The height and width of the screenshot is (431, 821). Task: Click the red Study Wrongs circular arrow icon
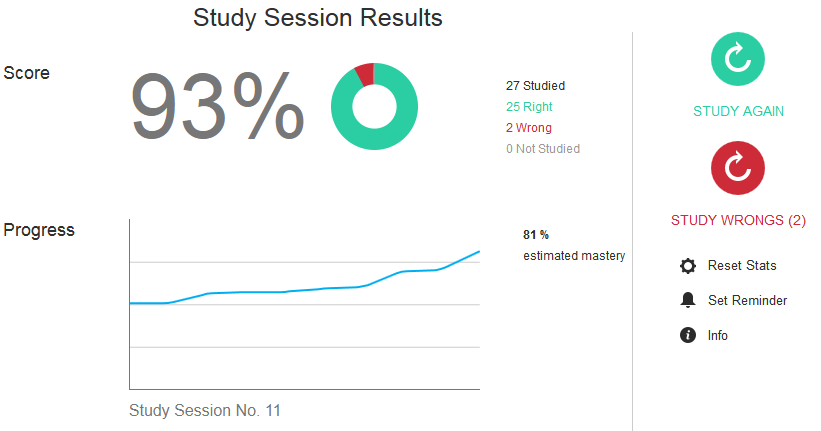tap(737, 168)
